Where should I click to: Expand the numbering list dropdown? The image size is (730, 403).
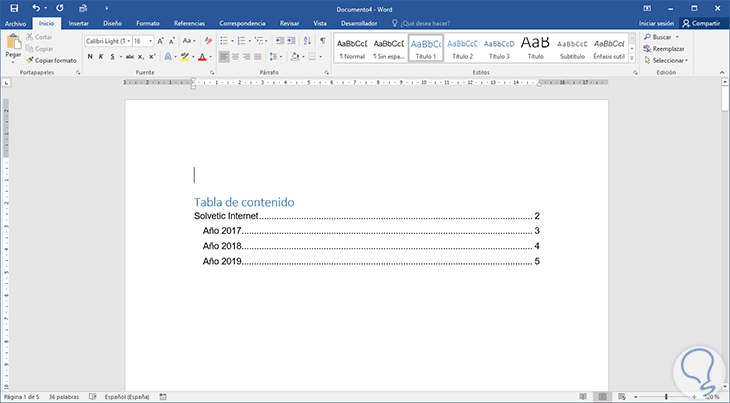tap(250, 41)
